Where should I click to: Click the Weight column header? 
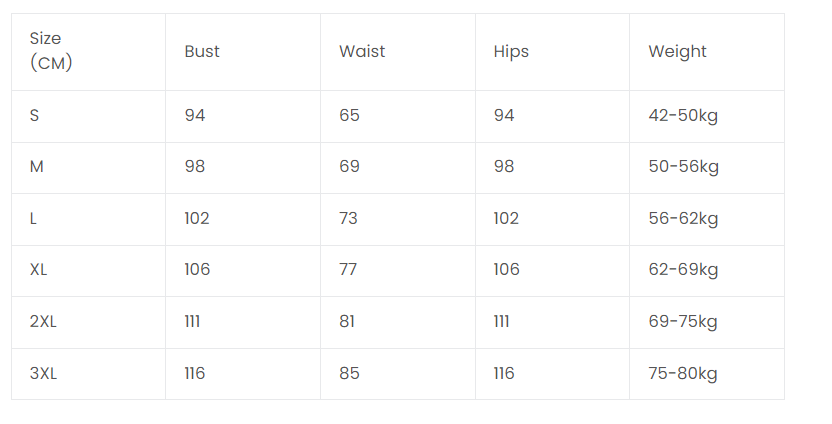(677, 52)
